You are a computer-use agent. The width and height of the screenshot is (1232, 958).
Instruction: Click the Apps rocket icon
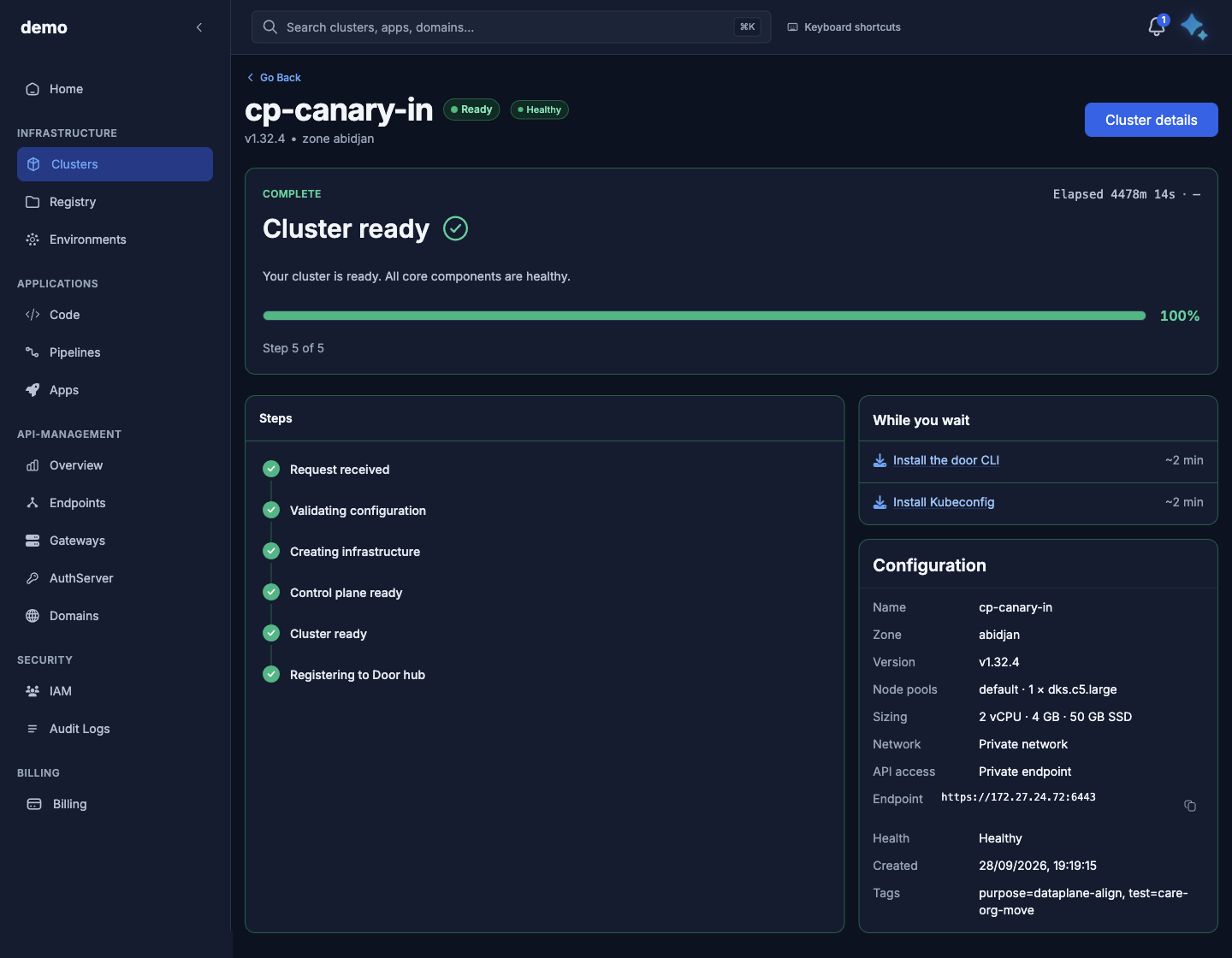click(33, 390)
